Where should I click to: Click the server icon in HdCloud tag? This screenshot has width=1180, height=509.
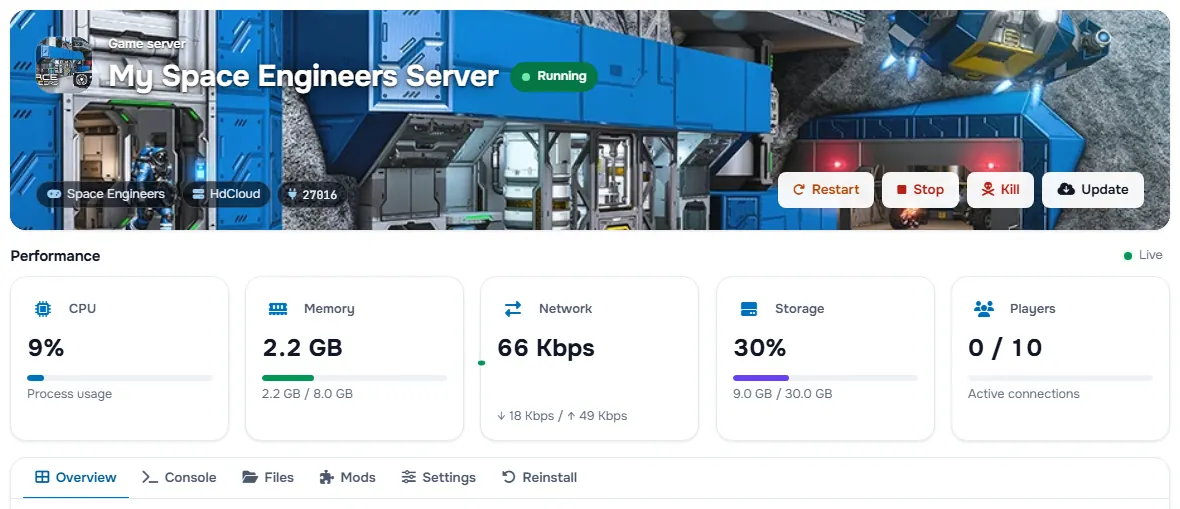[199, 194]
